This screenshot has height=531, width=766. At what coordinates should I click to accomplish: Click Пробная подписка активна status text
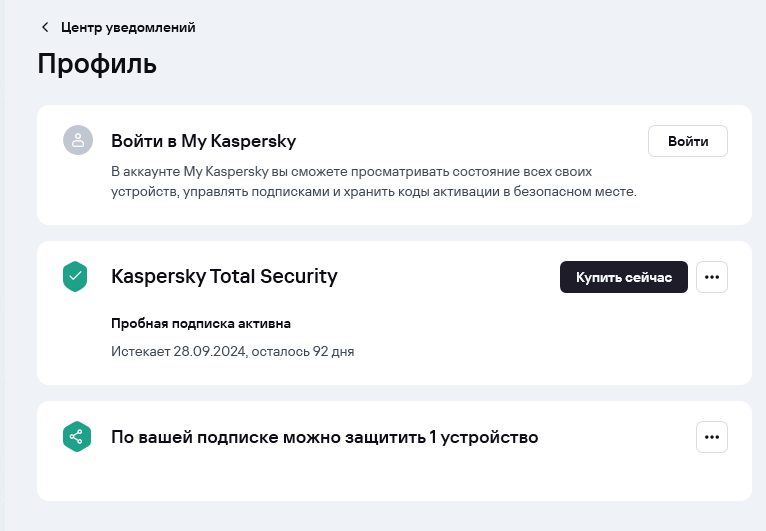coord(201,323)
